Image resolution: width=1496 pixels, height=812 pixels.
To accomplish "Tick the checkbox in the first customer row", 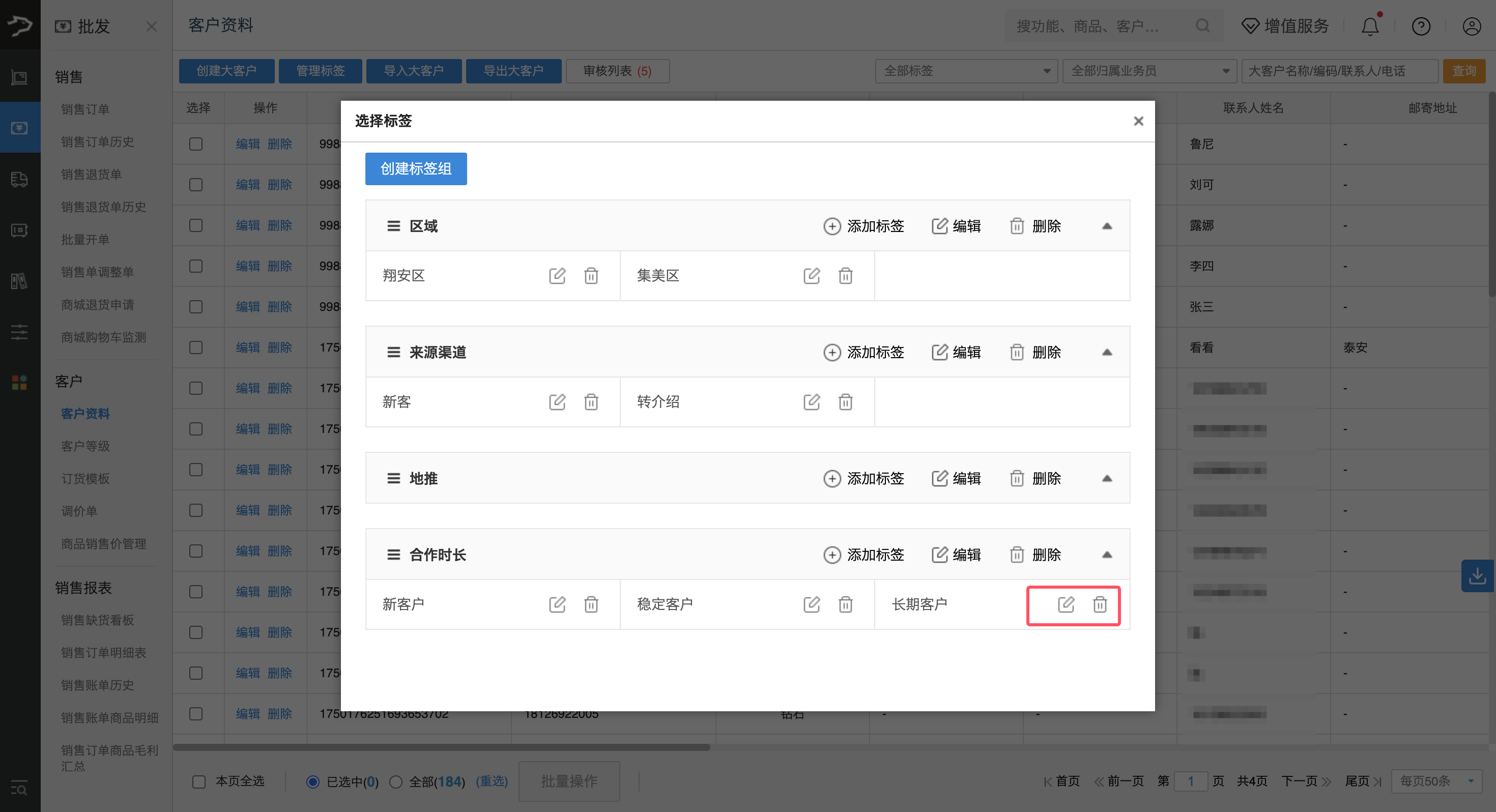I will 196,143.
